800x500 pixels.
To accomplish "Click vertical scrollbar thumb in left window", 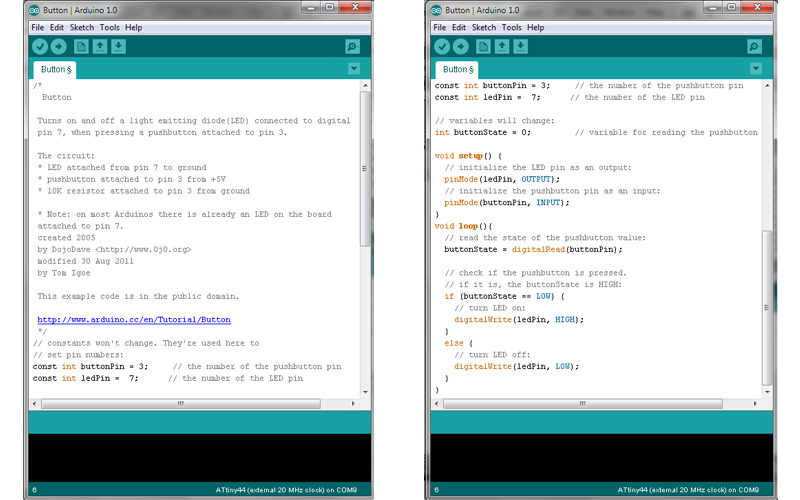I will click(365, 168).
